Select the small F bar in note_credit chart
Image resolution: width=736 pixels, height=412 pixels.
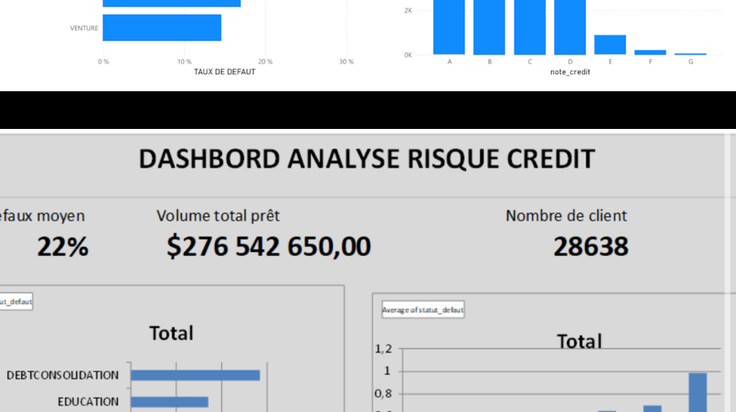pyautogui.click(x=650, y=53)
